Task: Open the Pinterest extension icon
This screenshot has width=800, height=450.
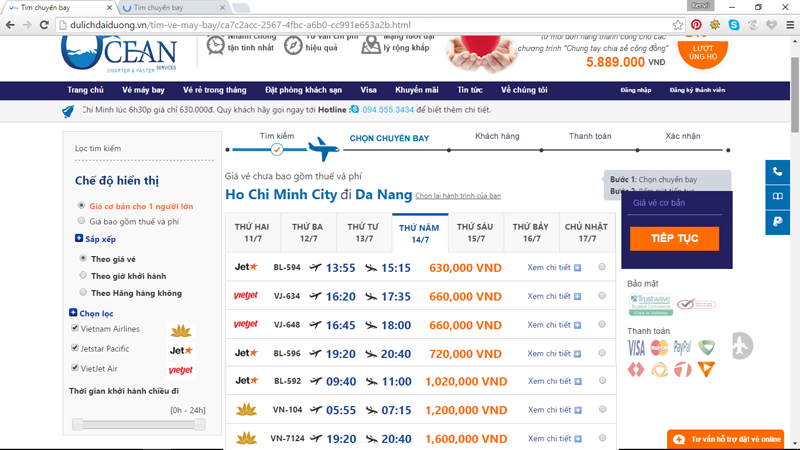Action: click(696, 24)
